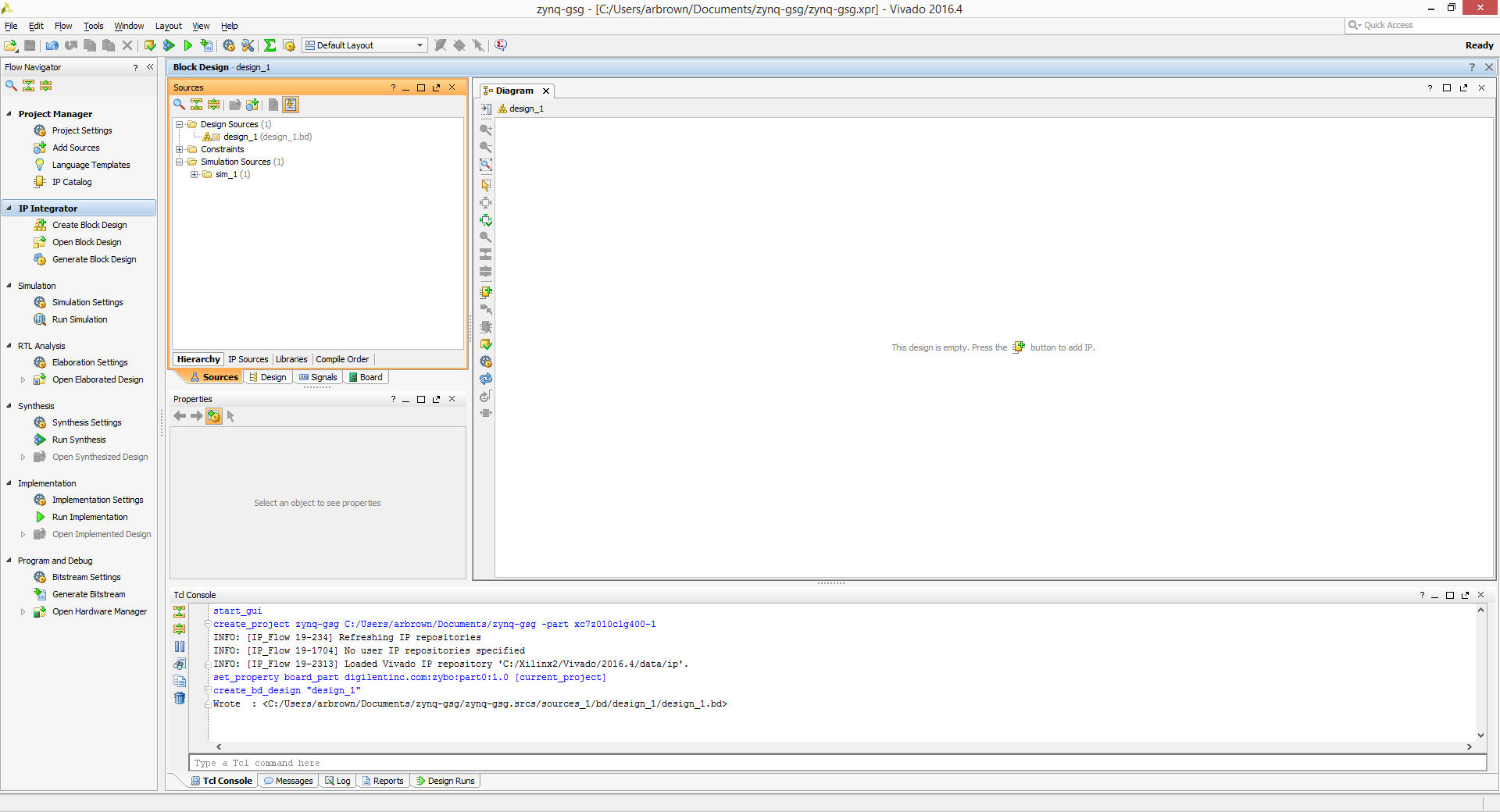Click the Add IP icon in the diagram toolbar

click(x=486, y=292)
